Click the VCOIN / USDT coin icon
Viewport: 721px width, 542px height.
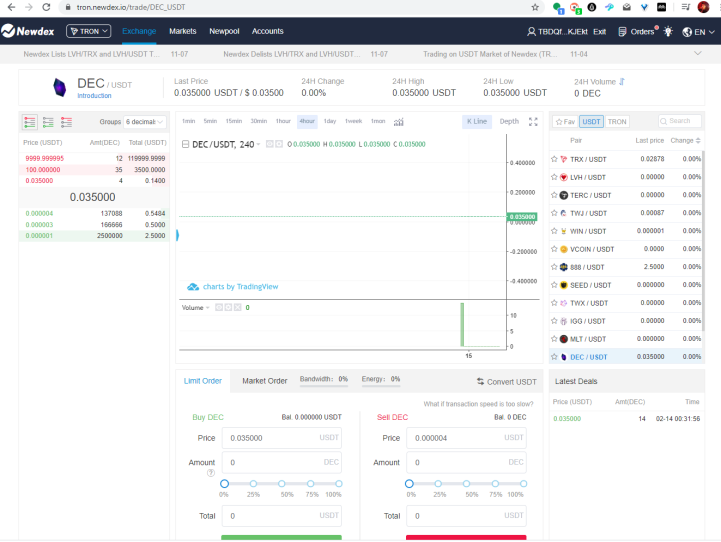(x=564, y=249)
